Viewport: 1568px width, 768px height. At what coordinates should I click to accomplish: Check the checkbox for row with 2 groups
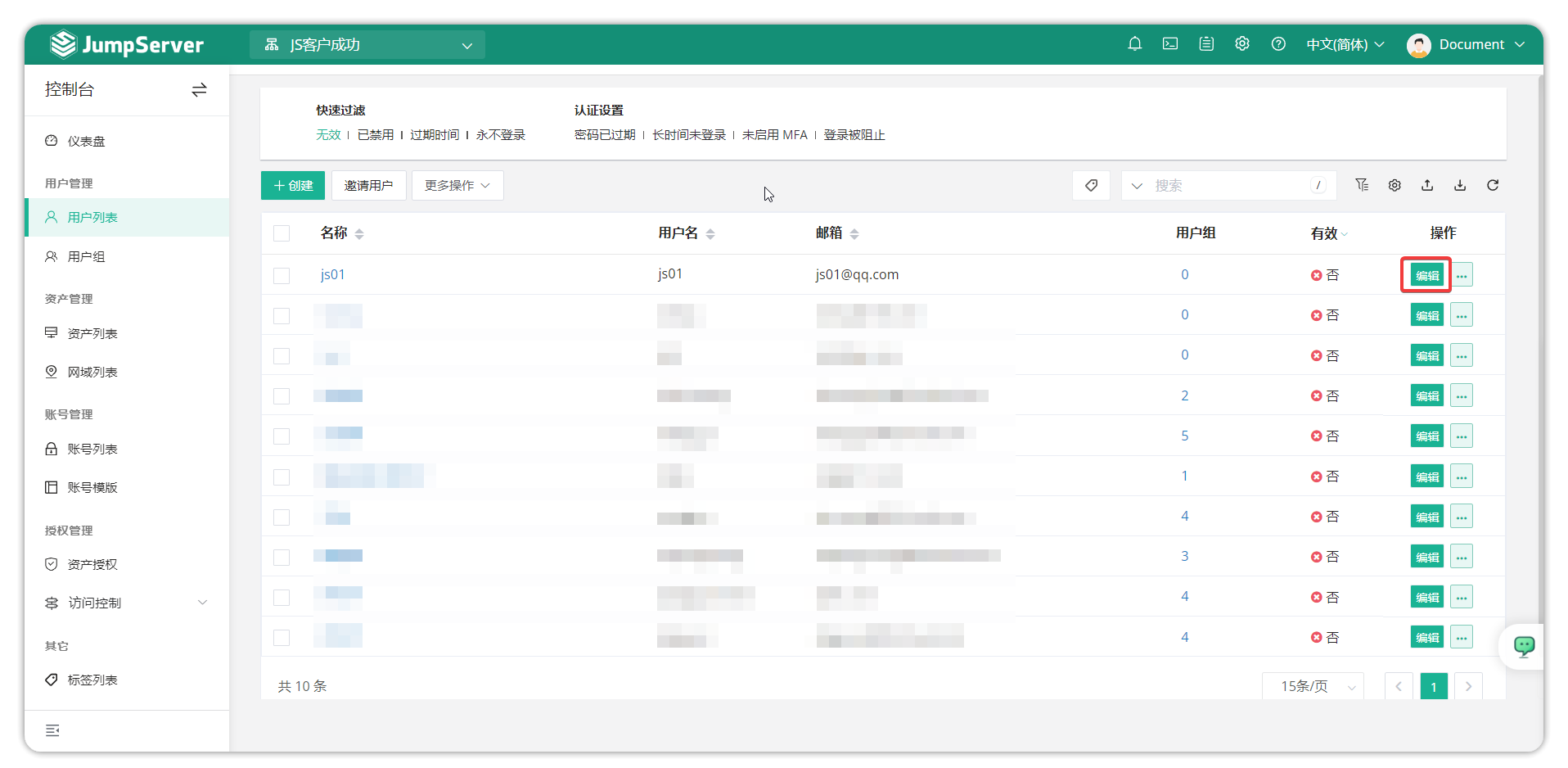[x=282, y=396]
